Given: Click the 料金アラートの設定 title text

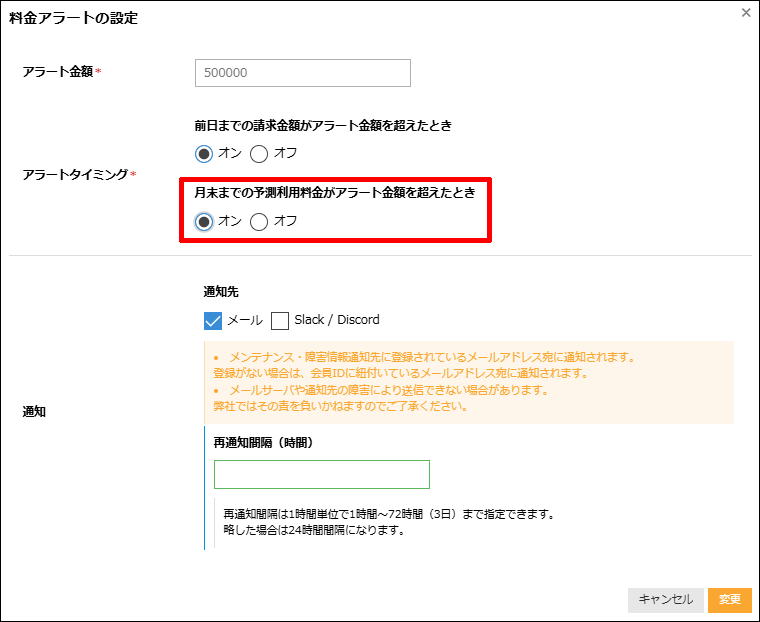Looking at the screenshot, I should [74, 18].
